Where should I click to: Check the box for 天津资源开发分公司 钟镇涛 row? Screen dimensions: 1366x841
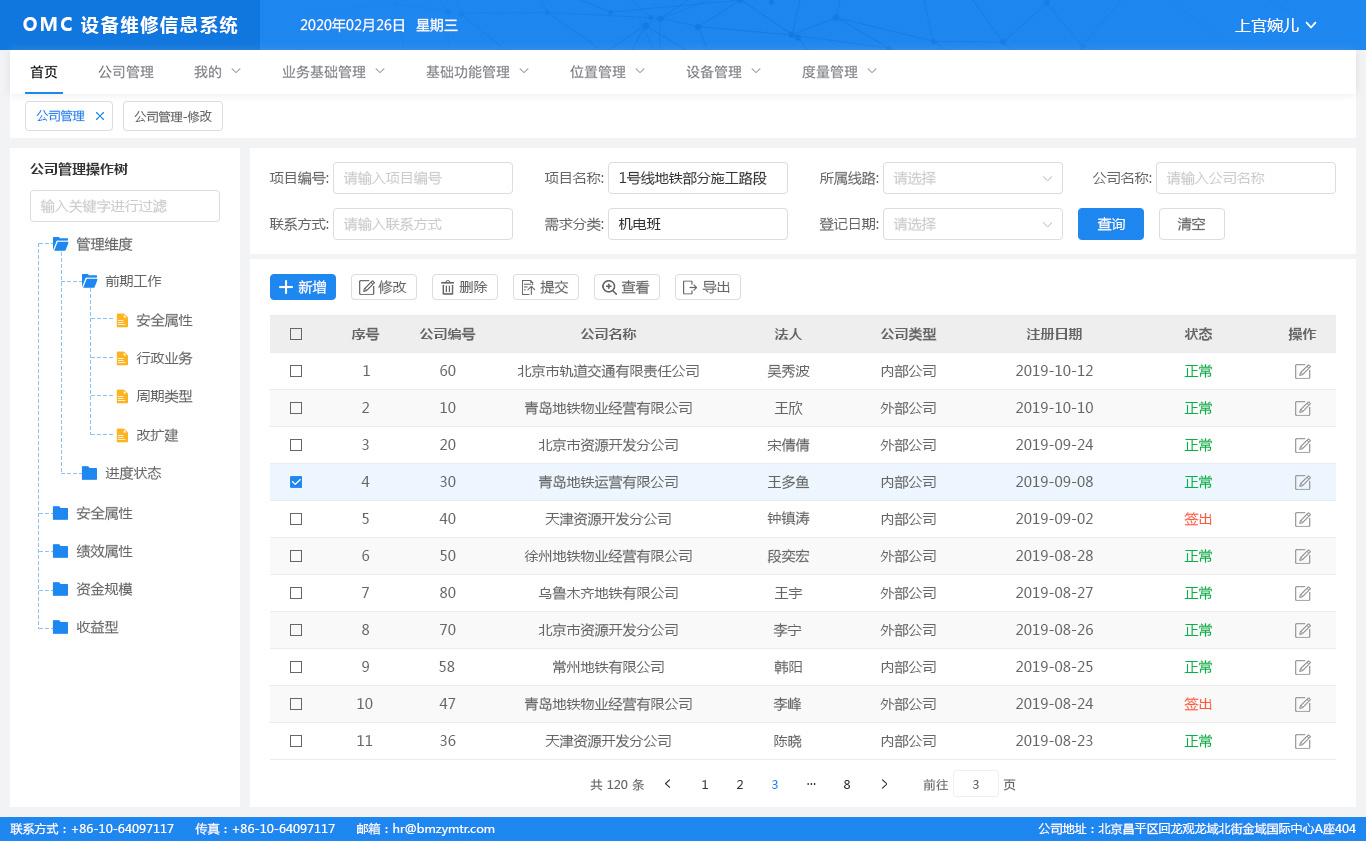coord(296,519)
